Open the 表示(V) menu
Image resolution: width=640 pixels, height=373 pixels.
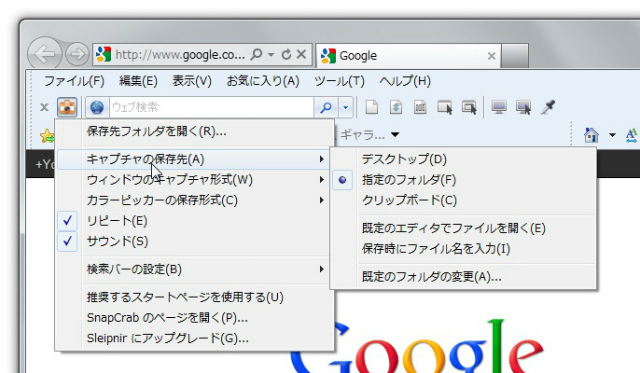(192, 81)
